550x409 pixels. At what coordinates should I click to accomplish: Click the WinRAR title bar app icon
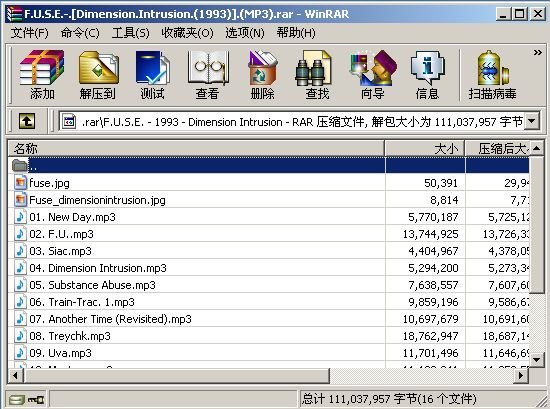tap(14, 14)
